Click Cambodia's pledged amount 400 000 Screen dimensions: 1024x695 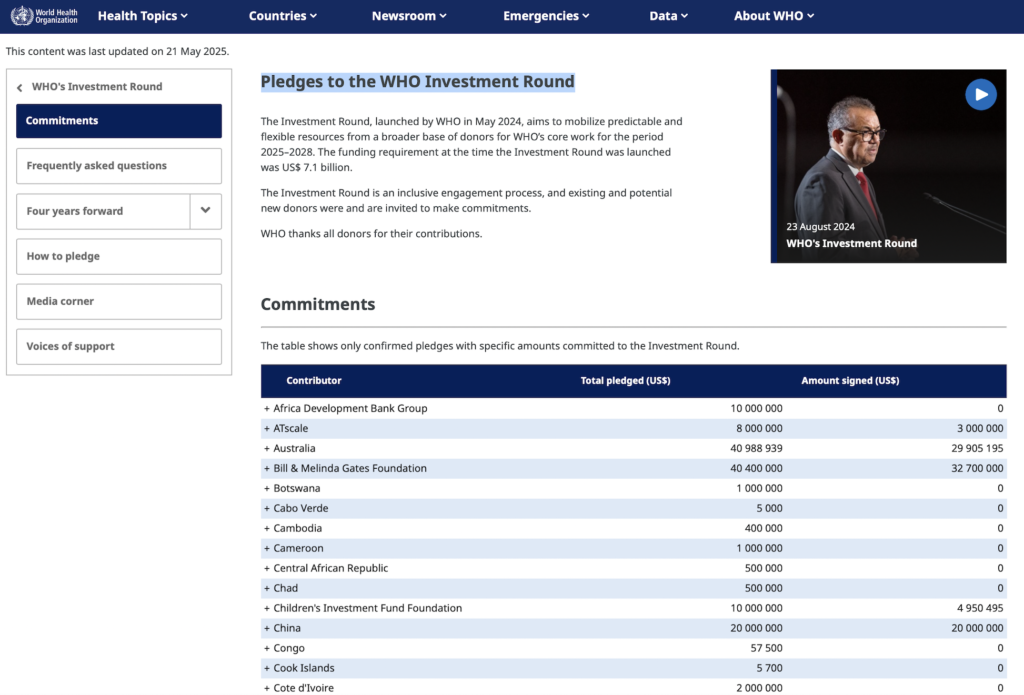(x=763, y=528)
